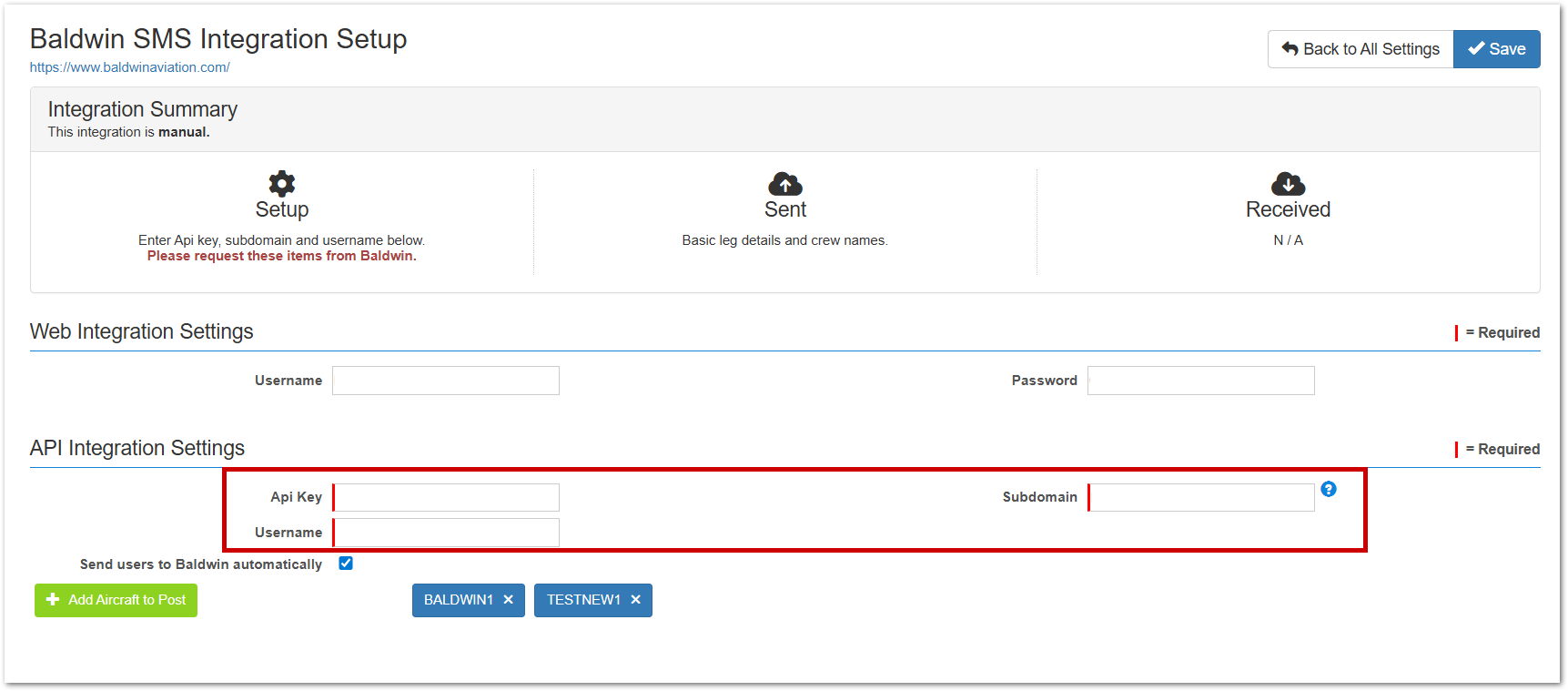This screenshot has height=691, width=1568.
Task: Click the Subdomain input field
Action: (x=1201, y=497)
